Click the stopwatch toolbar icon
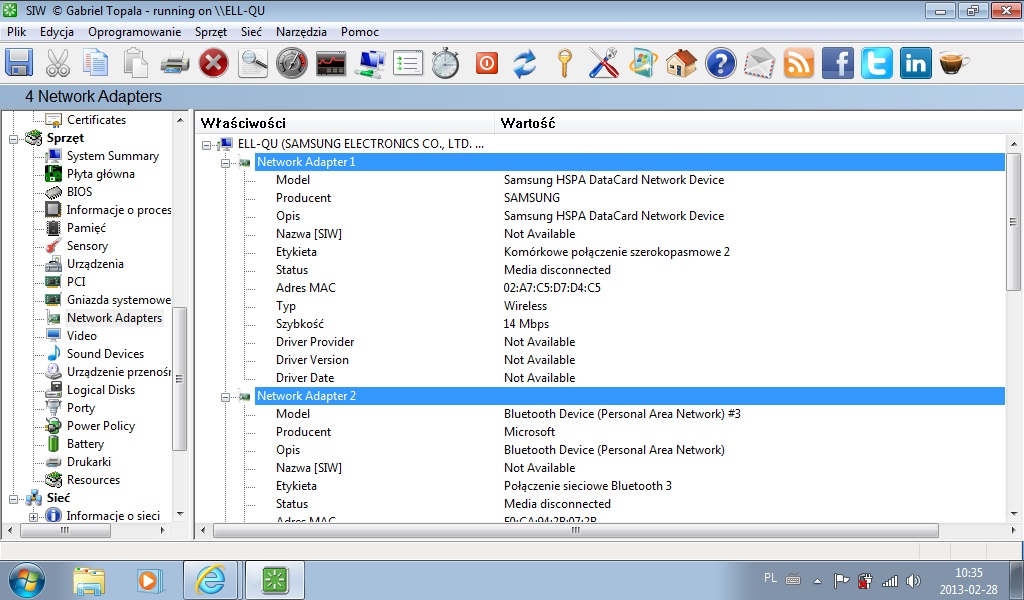 point(446,63)
